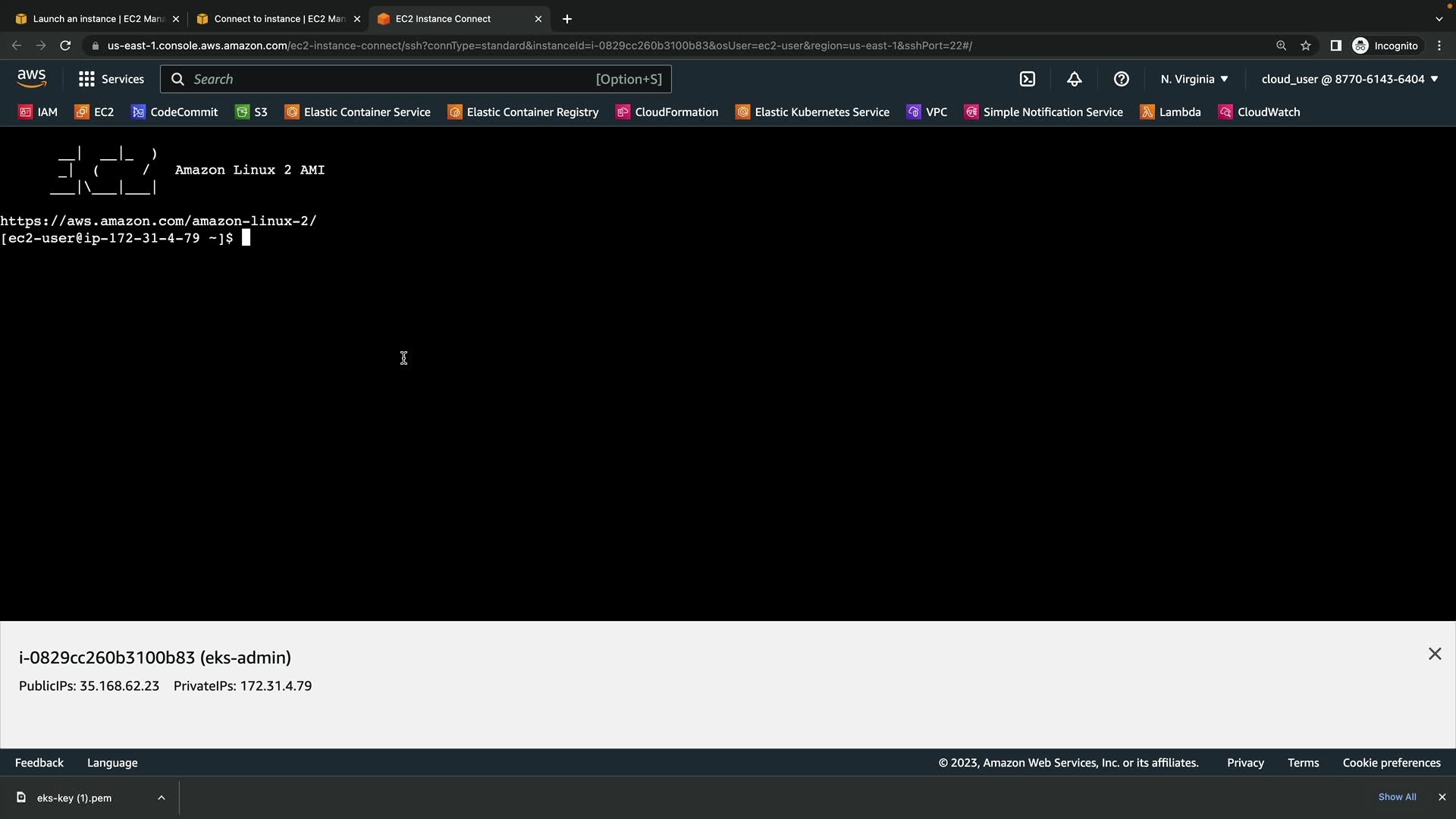Expand eks-key (1).pem download options chevron

162,798
